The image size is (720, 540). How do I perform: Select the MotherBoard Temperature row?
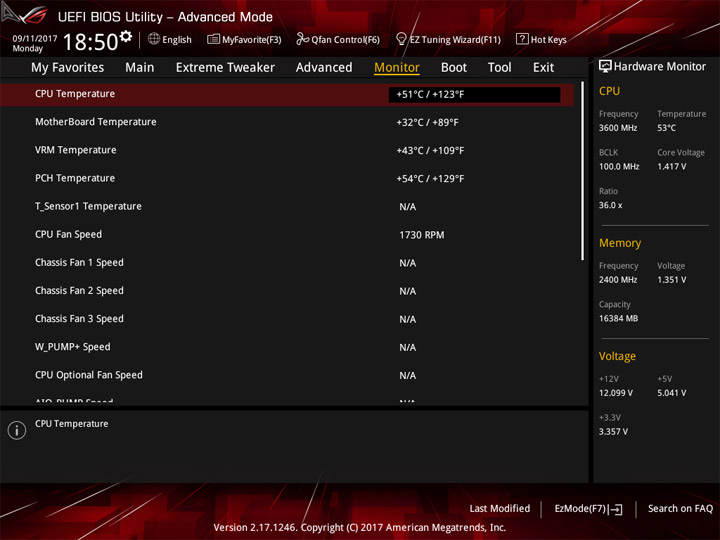(287, 122)
